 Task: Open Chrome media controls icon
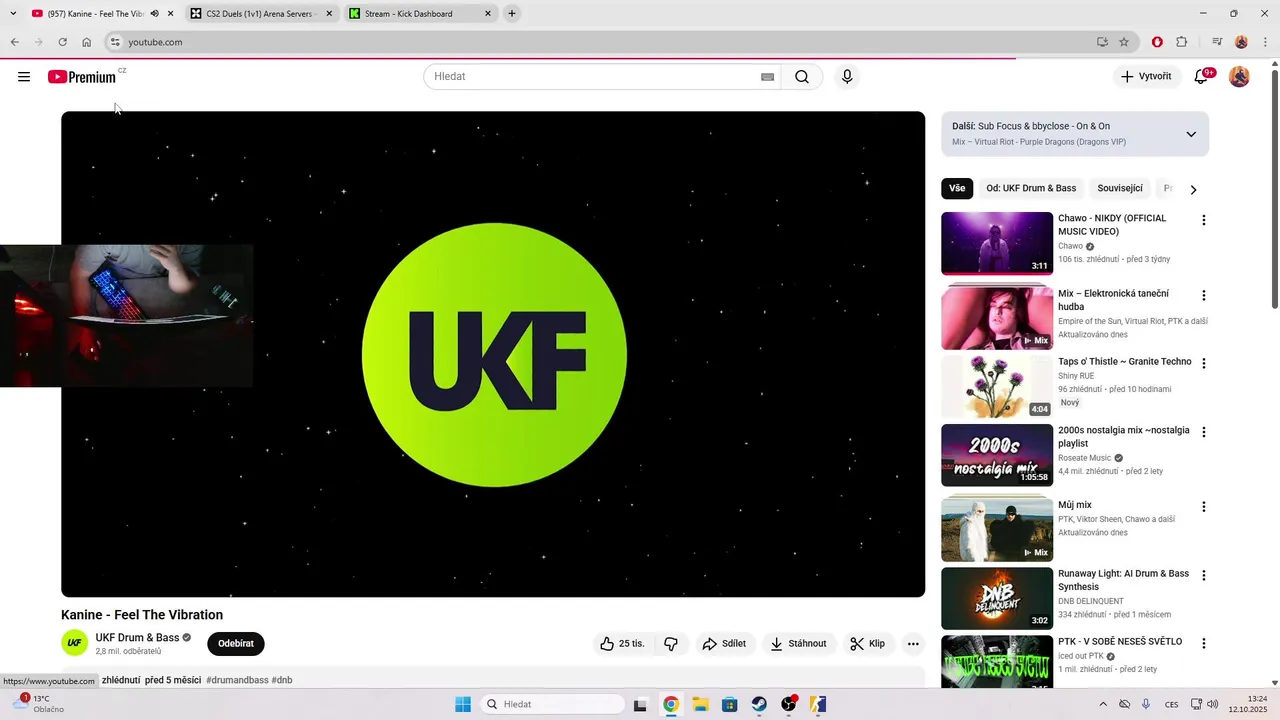pyautogui.click(x=1217, y=42)
